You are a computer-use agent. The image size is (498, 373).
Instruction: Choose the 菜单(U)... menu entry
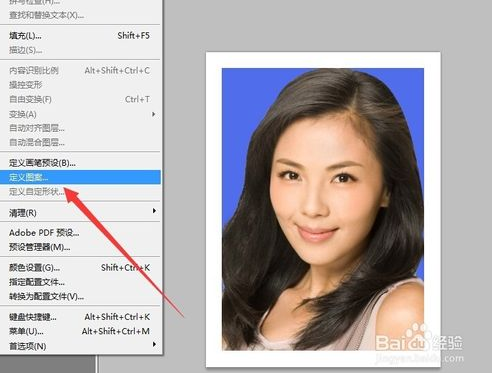pos(80,331)
